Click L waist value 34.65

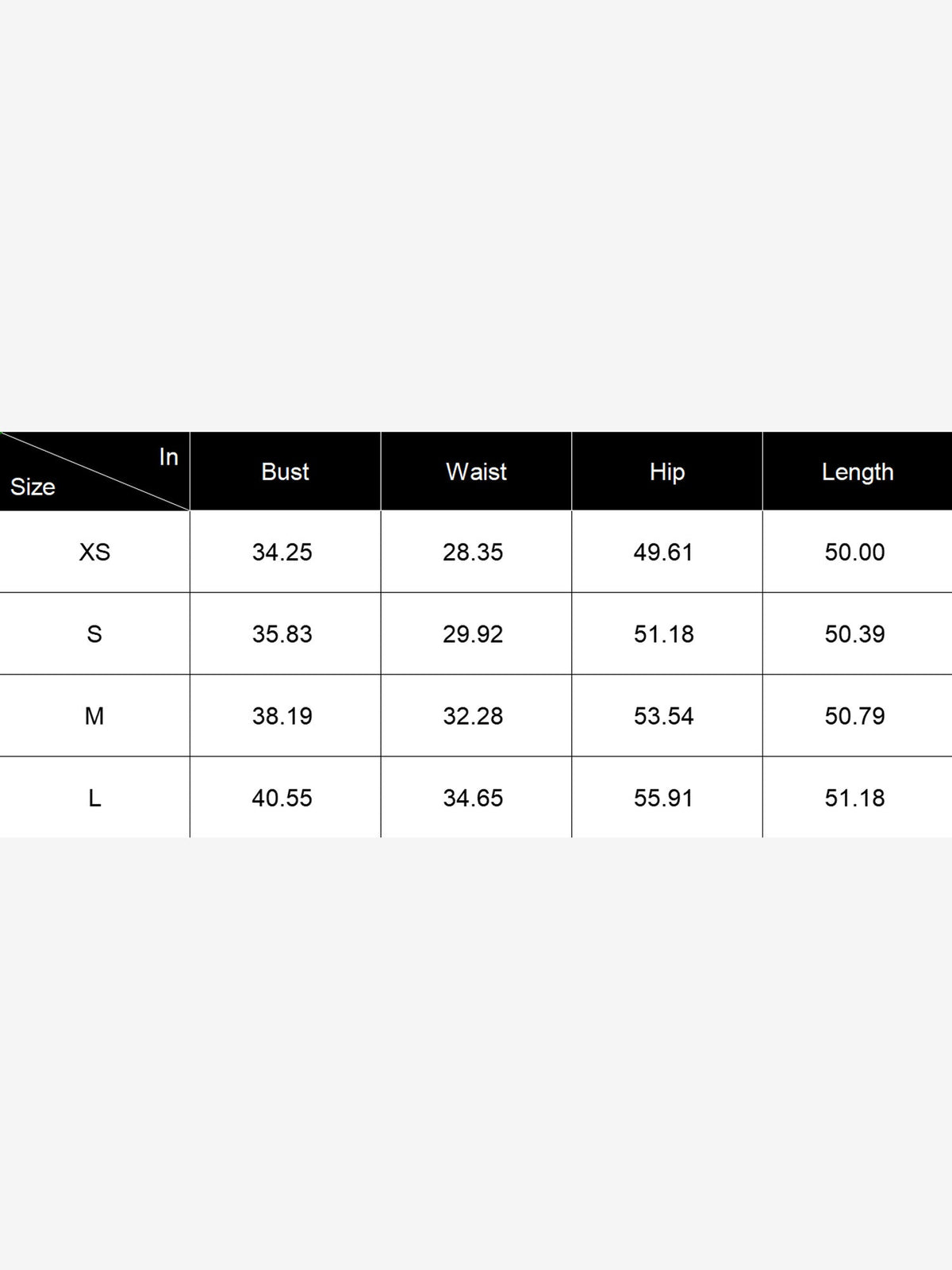click(473, 798)
